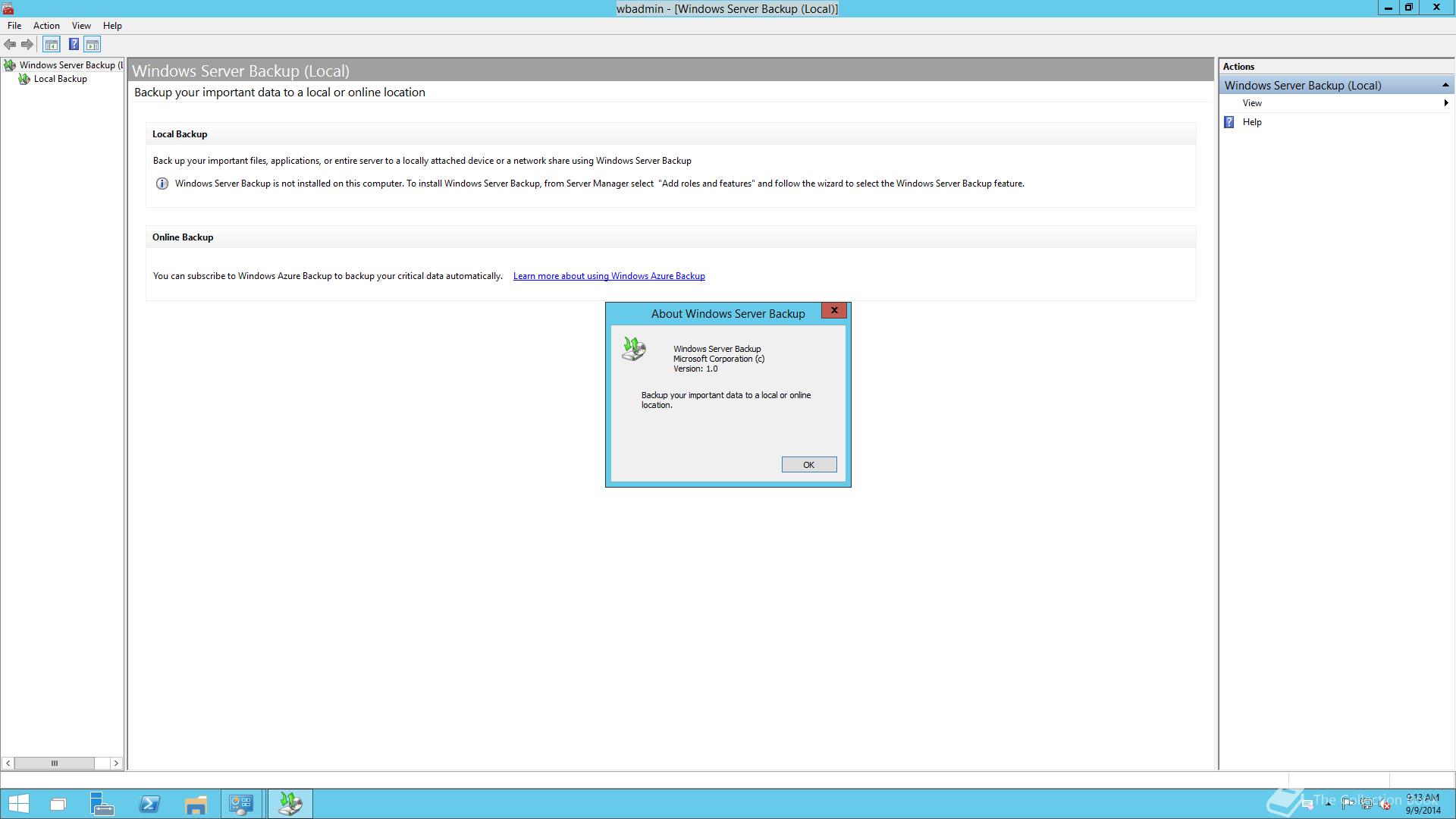Minimize the wbadmin window
The height and width of the screenshot is (819, 1456).
click(1388, 8)
